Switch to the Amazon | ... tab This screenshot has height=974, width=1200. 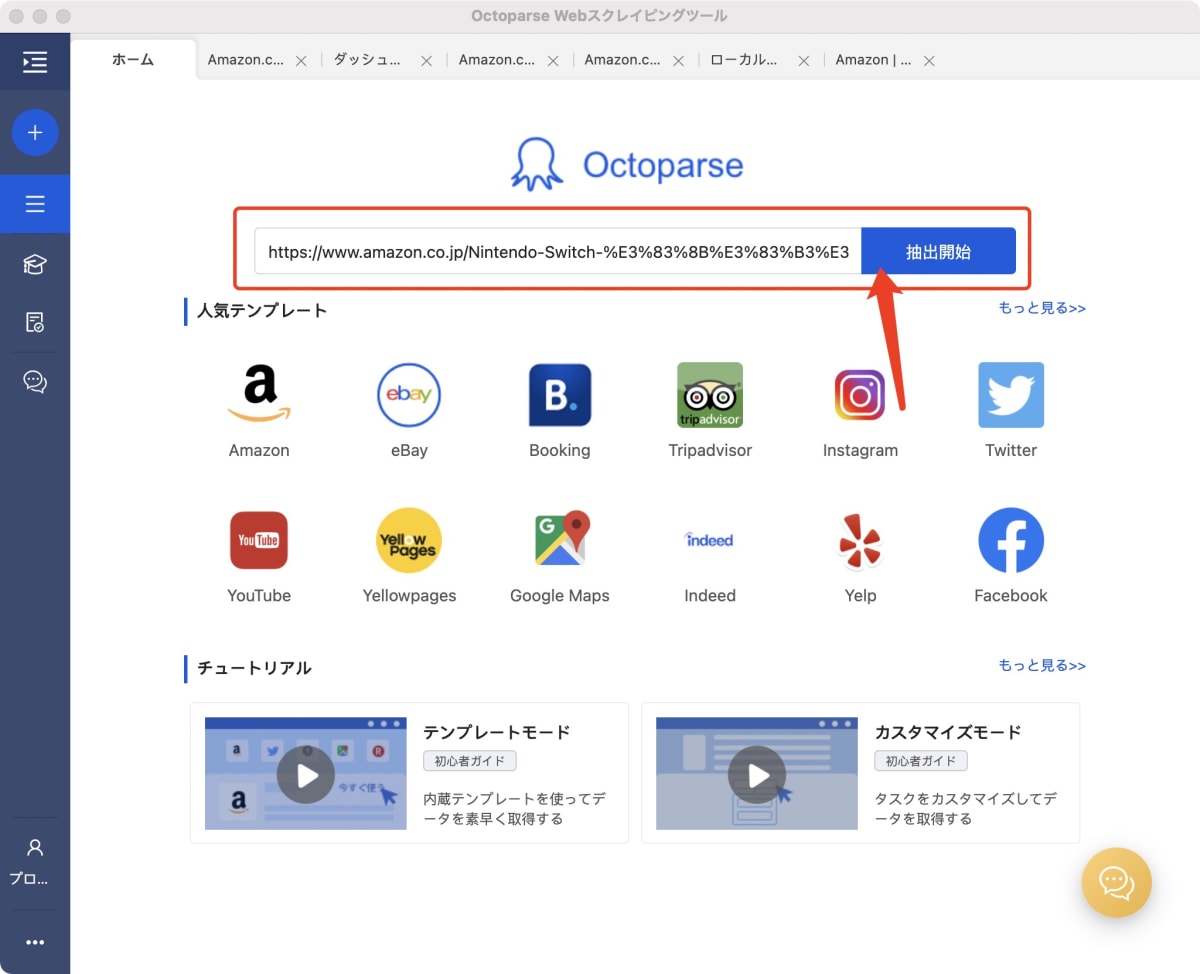point(873,60)
